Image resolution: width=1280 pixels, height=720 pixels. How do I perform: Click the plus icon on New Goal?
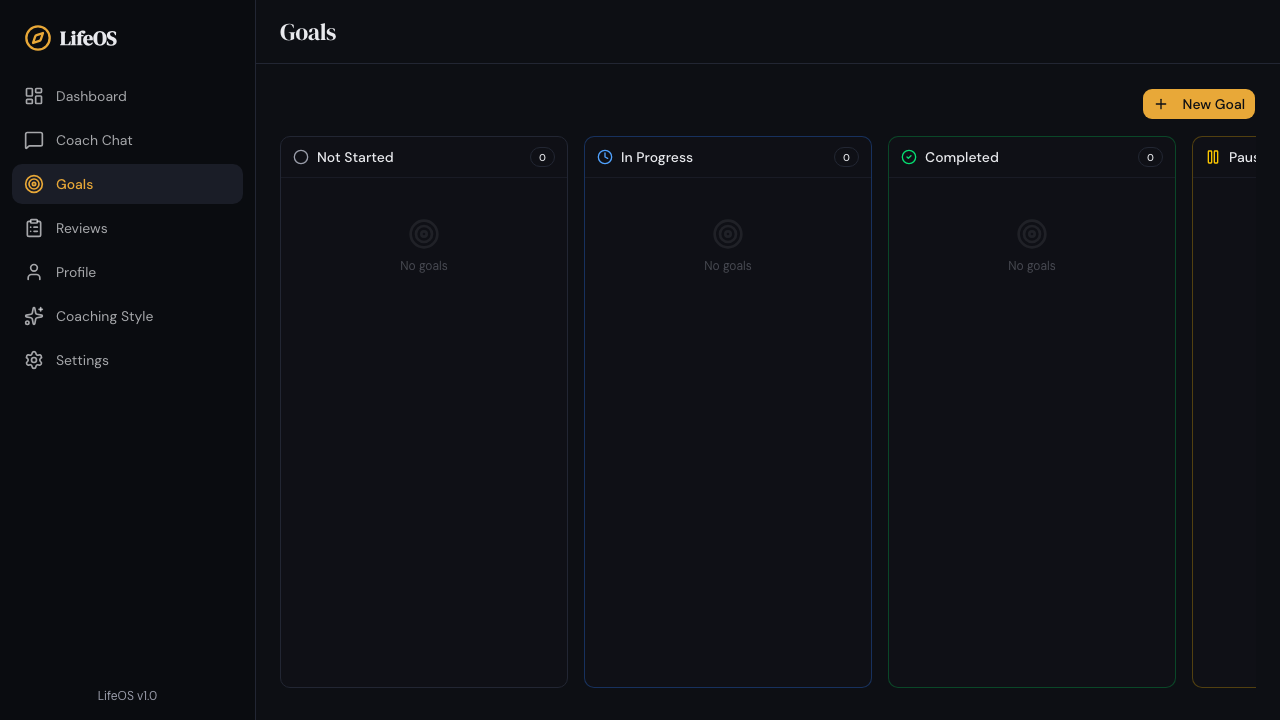pos(1161,104)
